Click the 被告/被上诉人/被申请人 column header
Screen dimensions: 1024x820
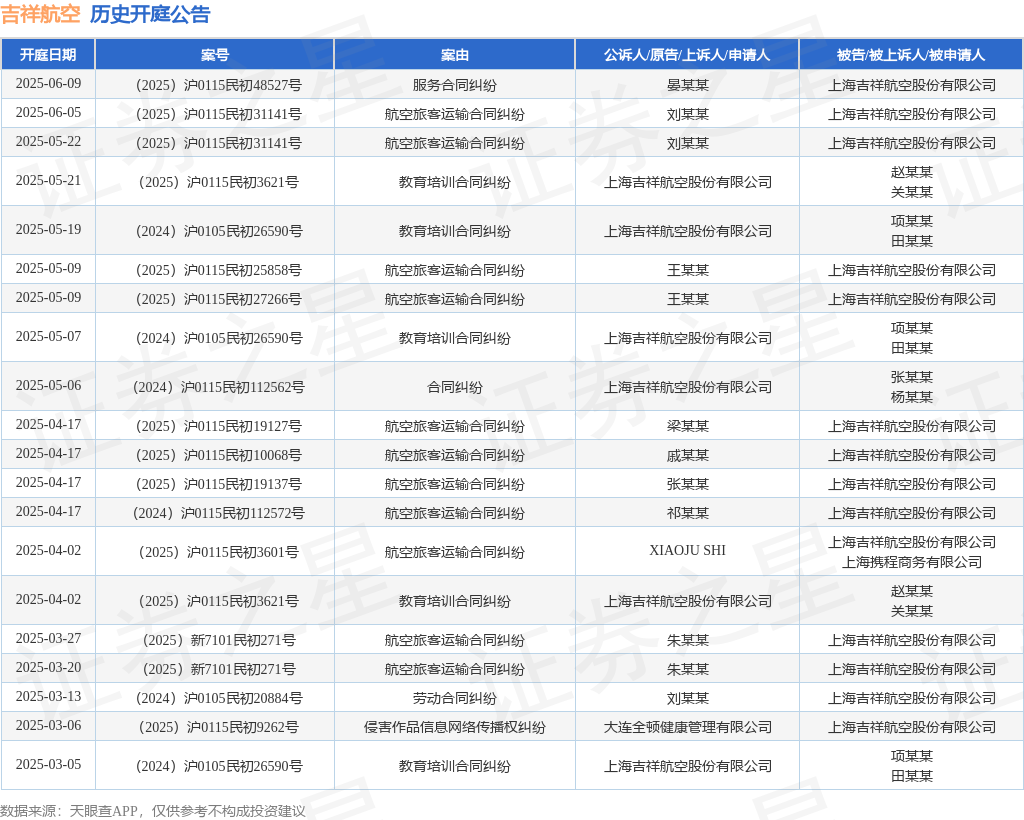tap(911, 55)
